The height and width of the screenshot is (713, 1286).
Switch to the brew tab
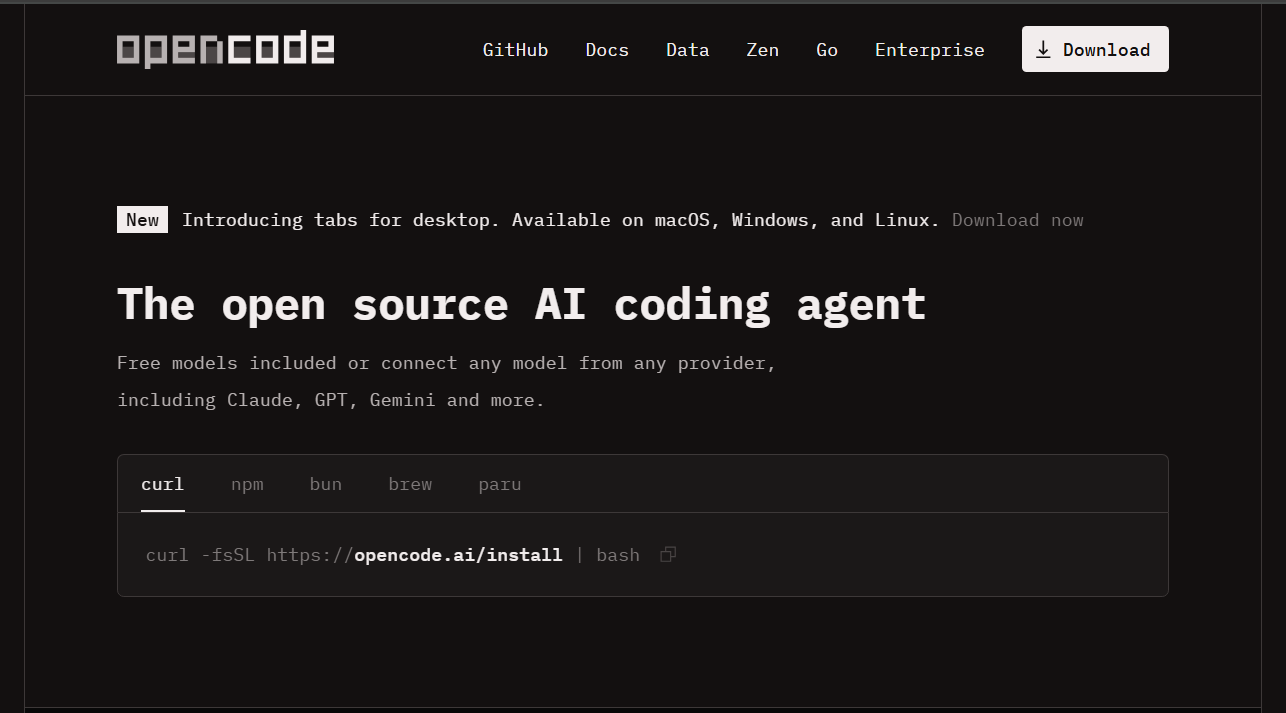(410, 484)
